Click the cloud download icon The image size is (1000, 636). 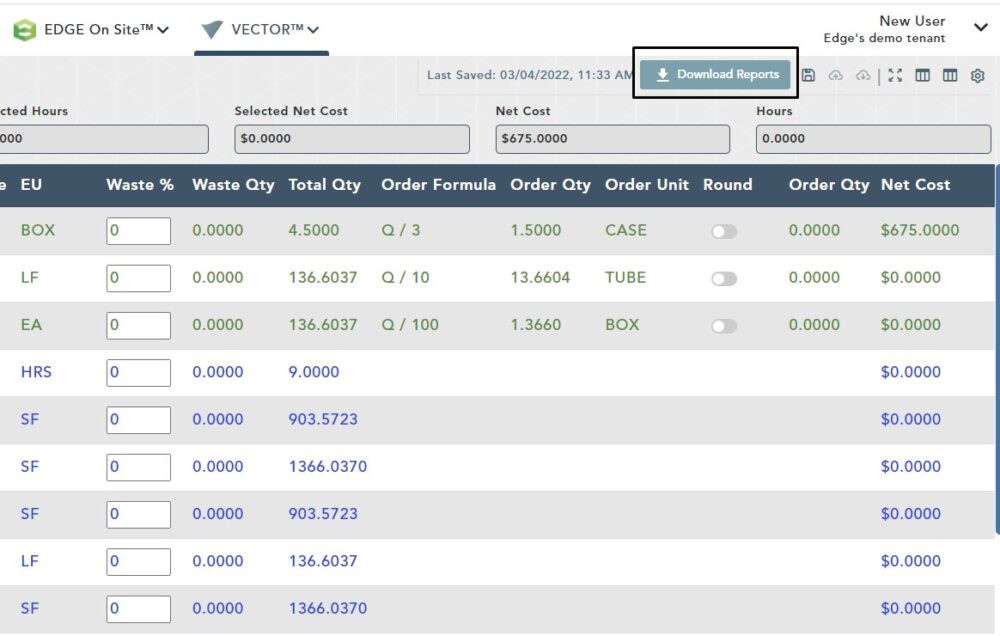pos(863,75)
